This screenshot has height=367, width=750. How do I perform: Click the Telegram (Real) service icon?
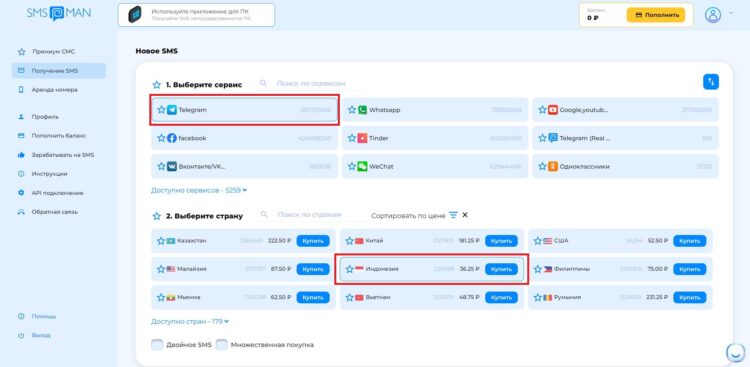(553, 138)
